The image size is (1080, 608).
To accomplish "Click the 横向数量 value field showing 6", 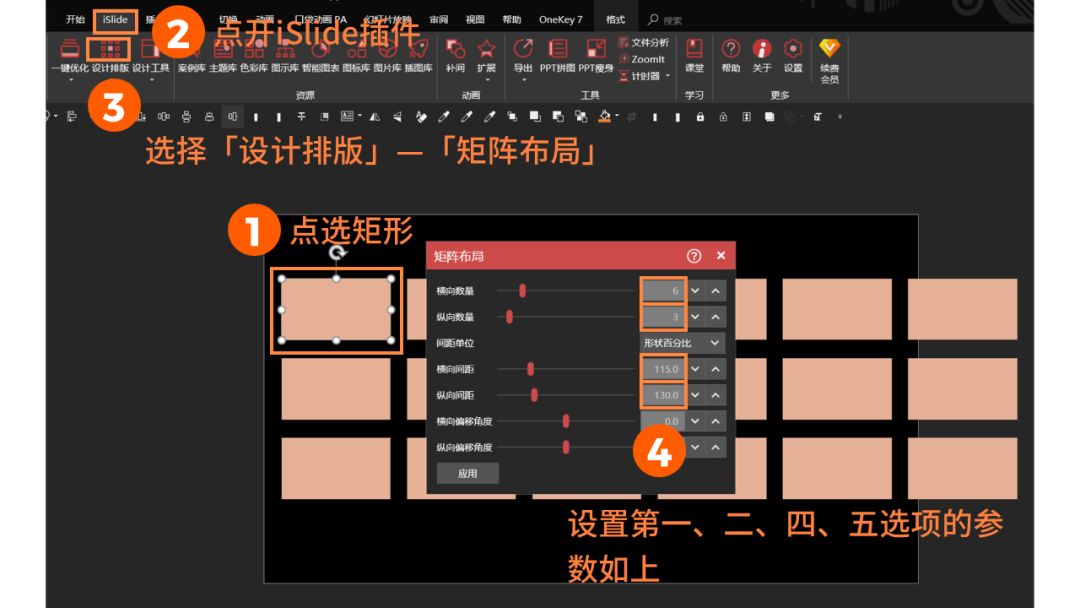I will pos(663,291).
